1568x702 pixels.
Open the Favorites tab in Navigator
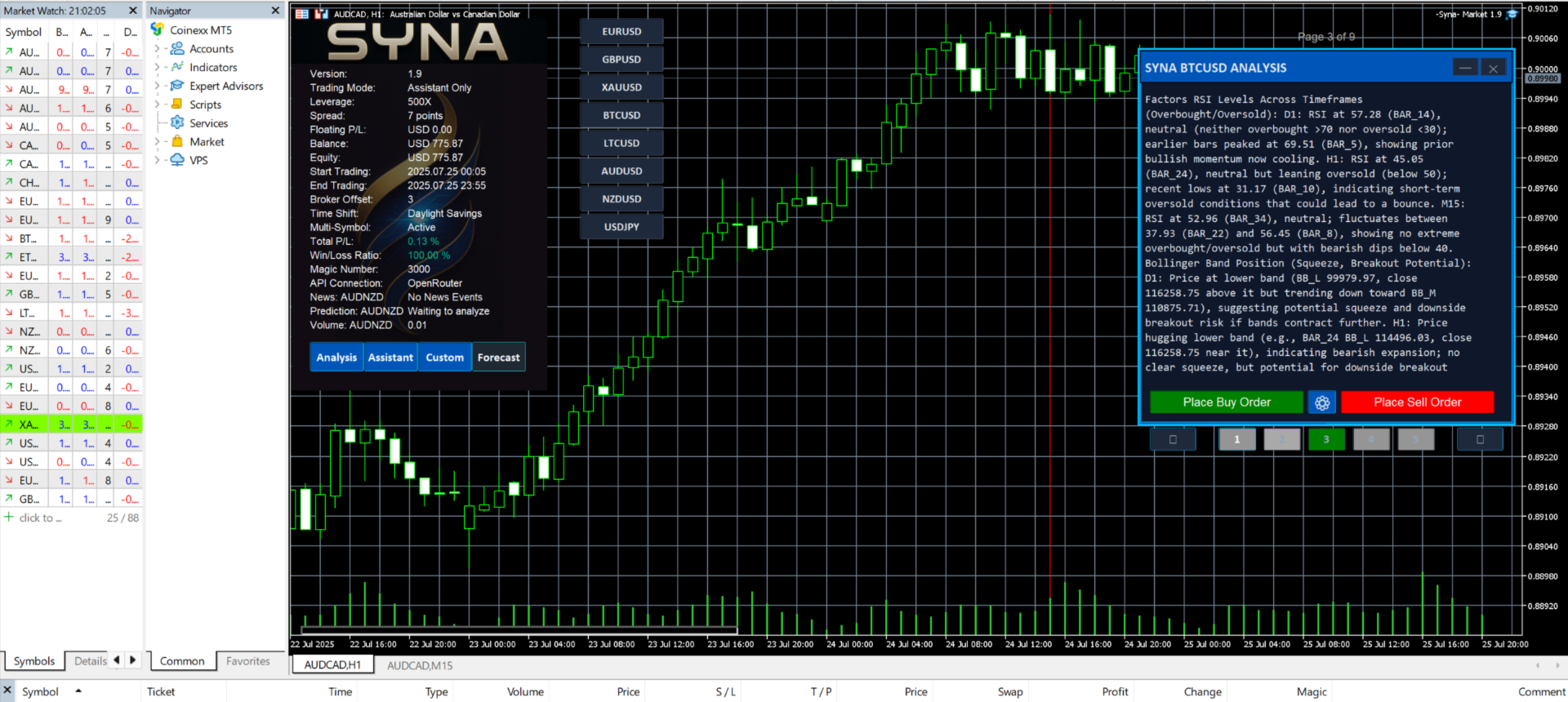(247, 661)
